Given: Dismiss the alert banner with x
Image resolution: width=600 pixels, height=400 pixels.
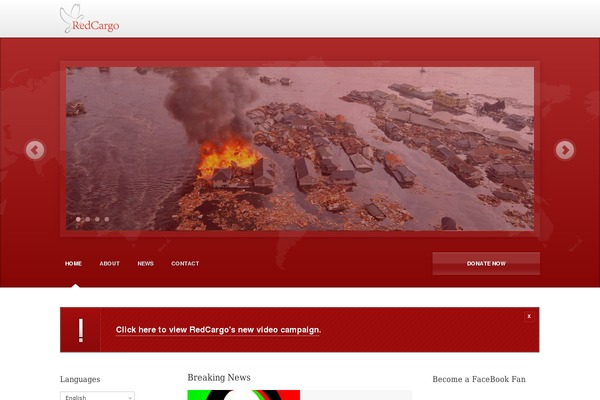Looking at the screenshot, I should coord(529,317).
